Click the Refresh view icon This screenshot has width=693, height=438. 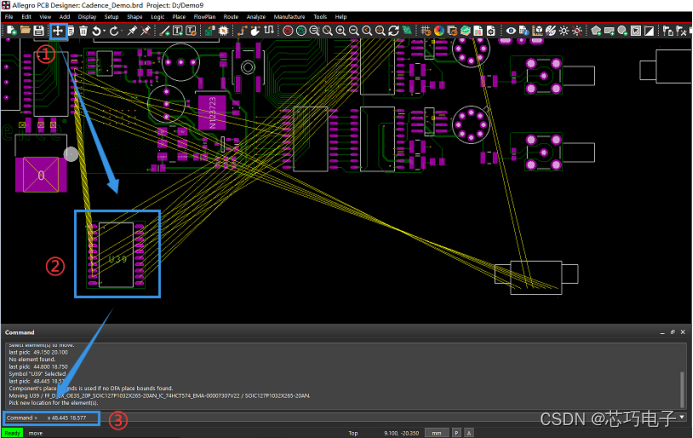coord(394,31)
